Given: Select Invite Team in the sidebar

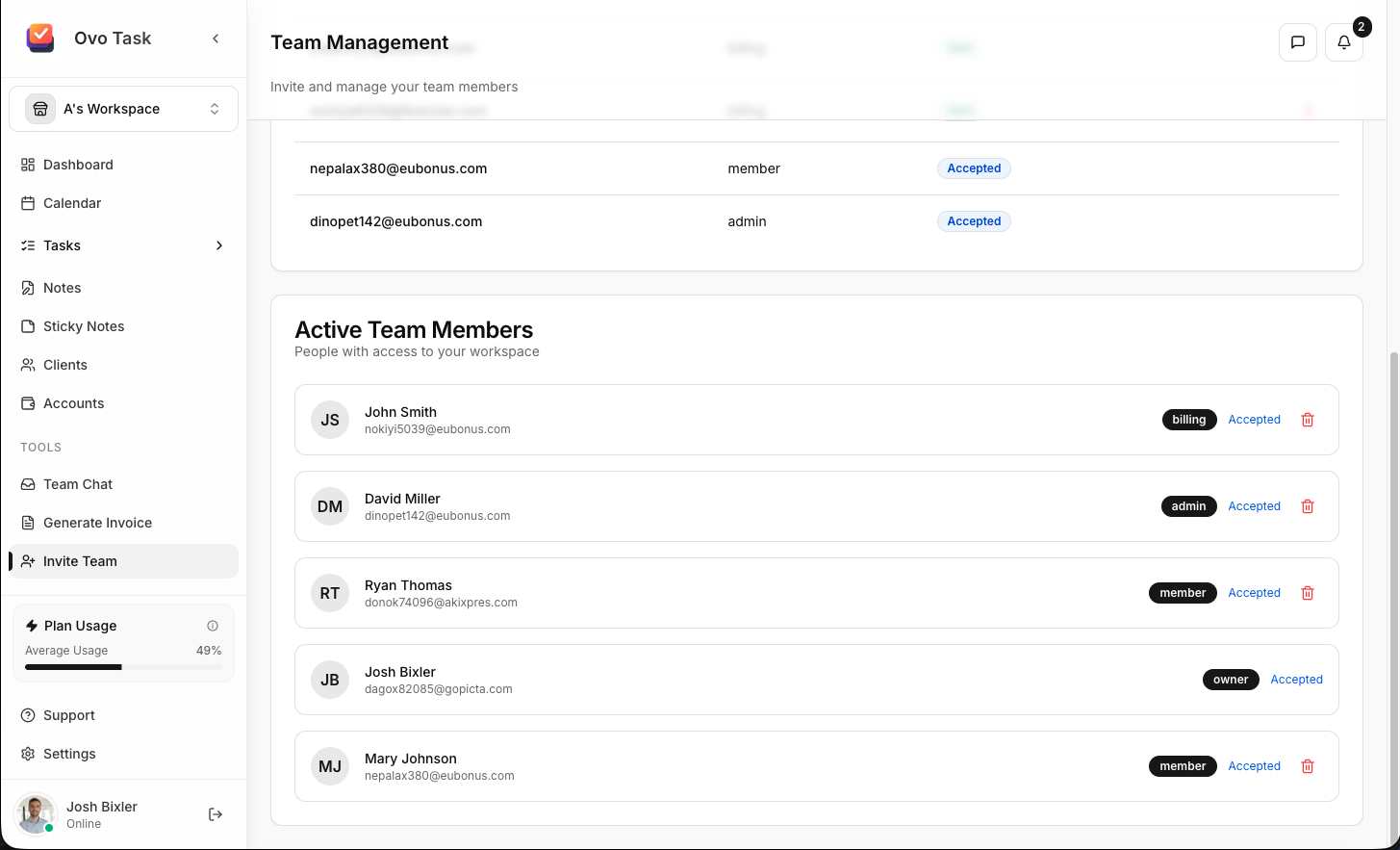Looking at the screenshot, I should 81,561.
